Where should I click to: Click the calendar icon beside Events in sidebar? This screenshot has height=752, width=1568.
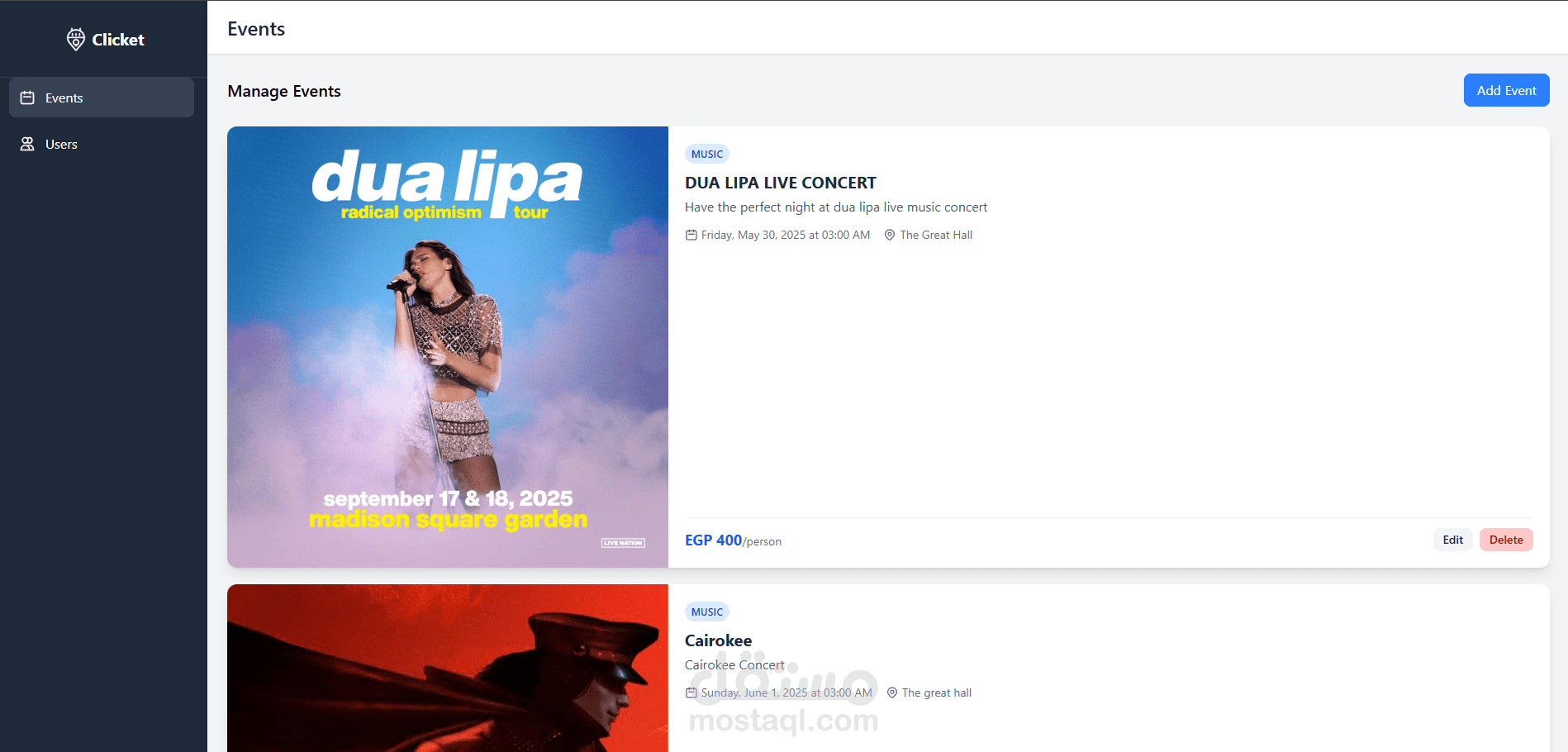(x=27, y=98)
